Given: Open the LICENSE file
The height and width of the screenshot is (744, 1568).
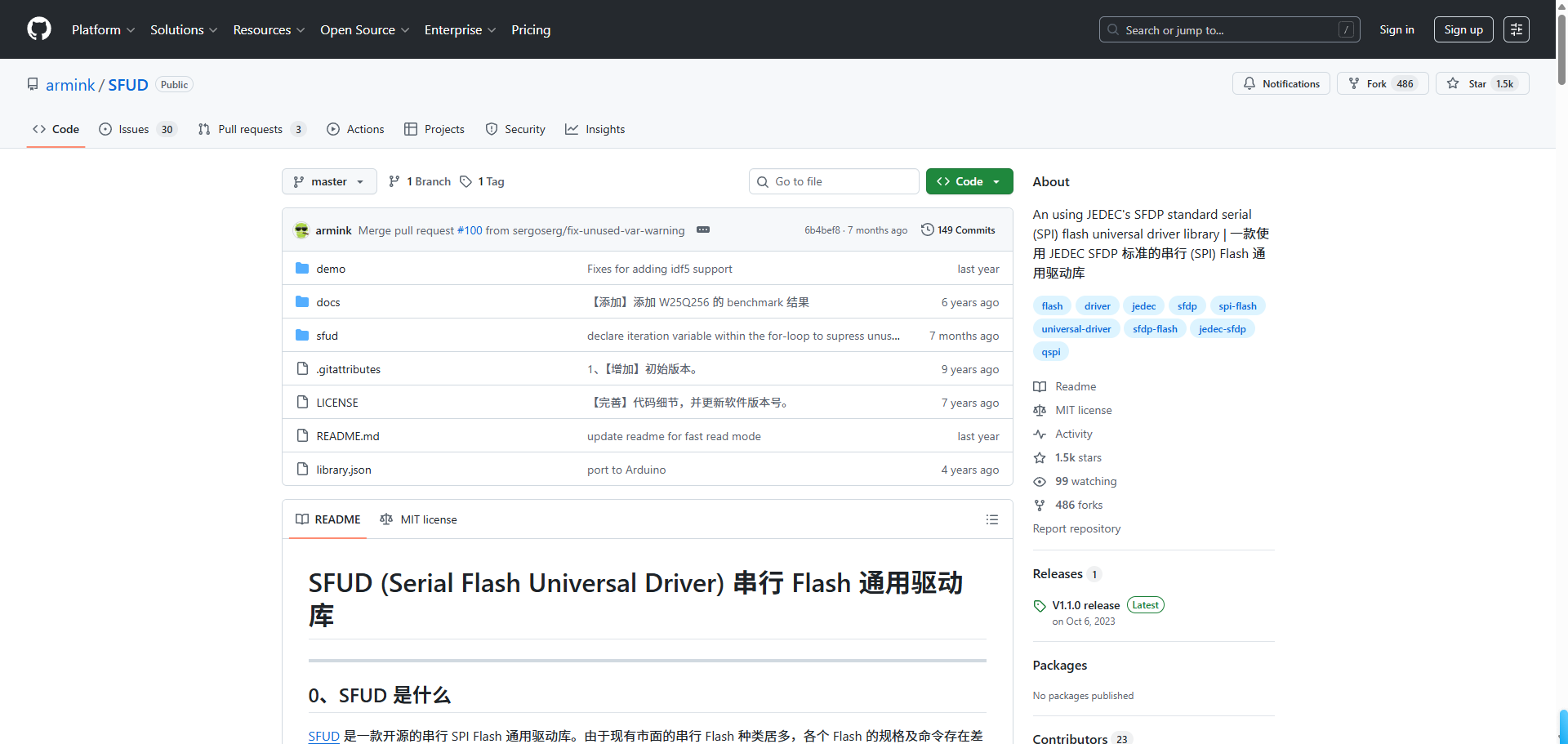Looking at the screenshot, I should coord(337,403).
